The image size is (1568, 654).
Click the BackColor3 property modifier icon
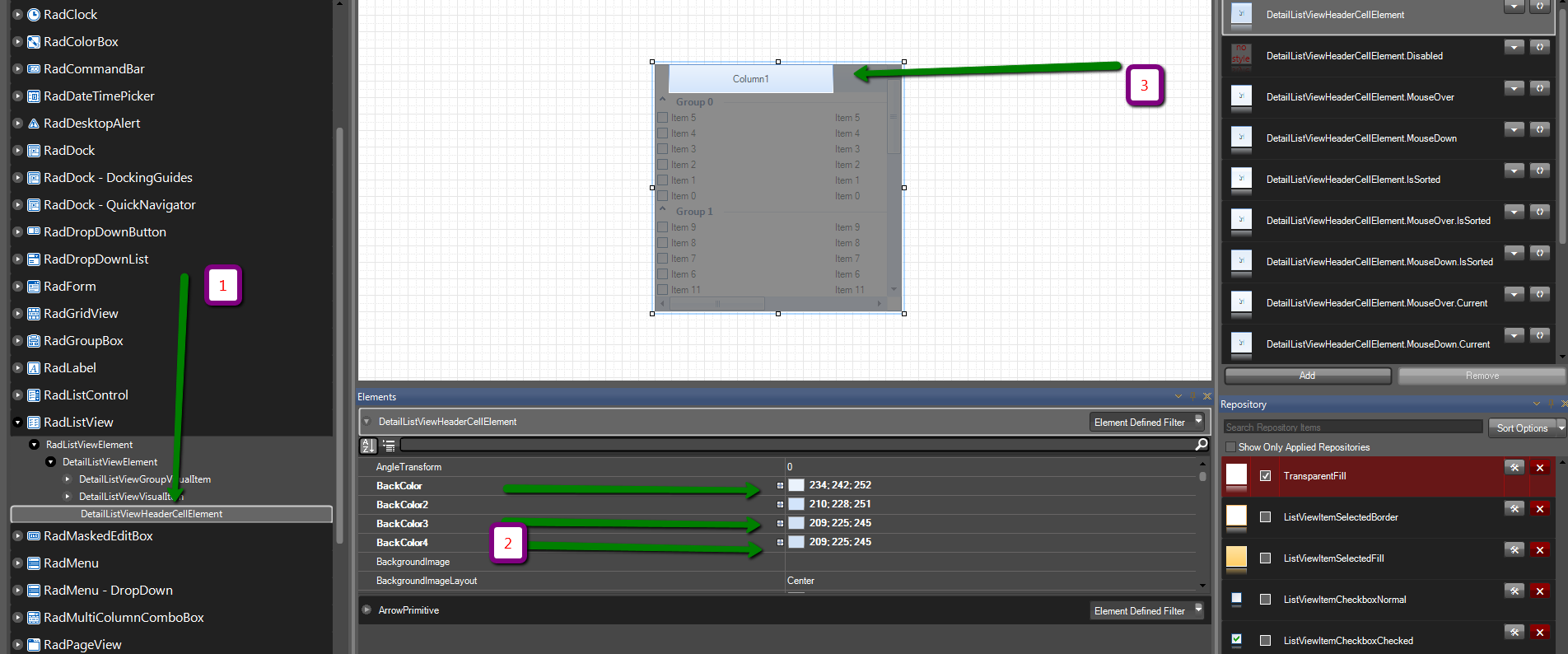[780, 524]
